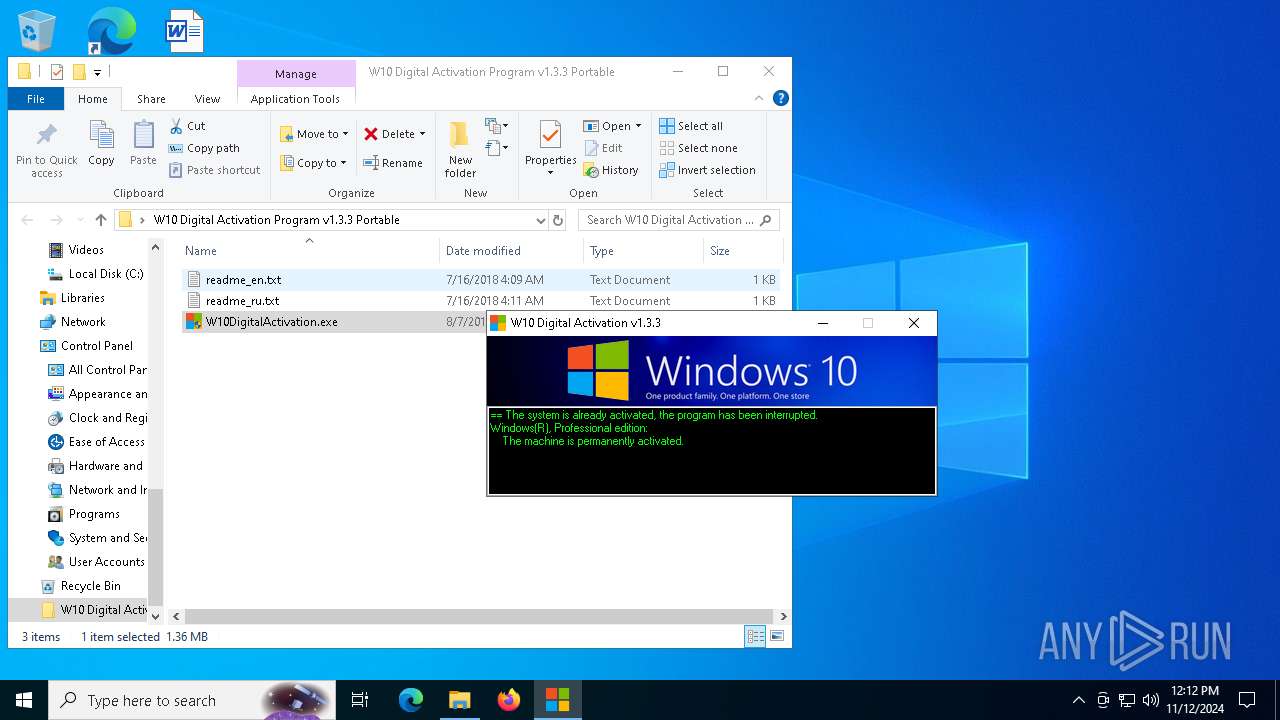
Task: Open Videos in the navigation pane
Action: [86, 250]
